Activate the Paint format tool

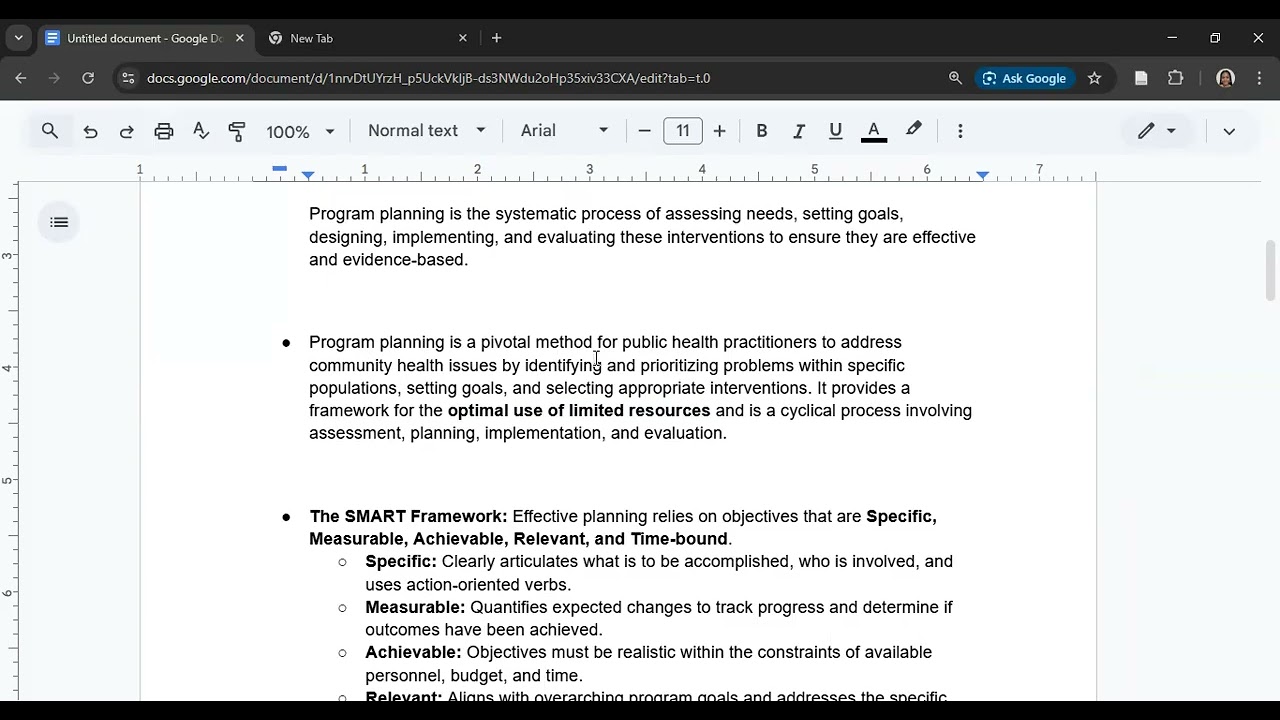[237, 131]
